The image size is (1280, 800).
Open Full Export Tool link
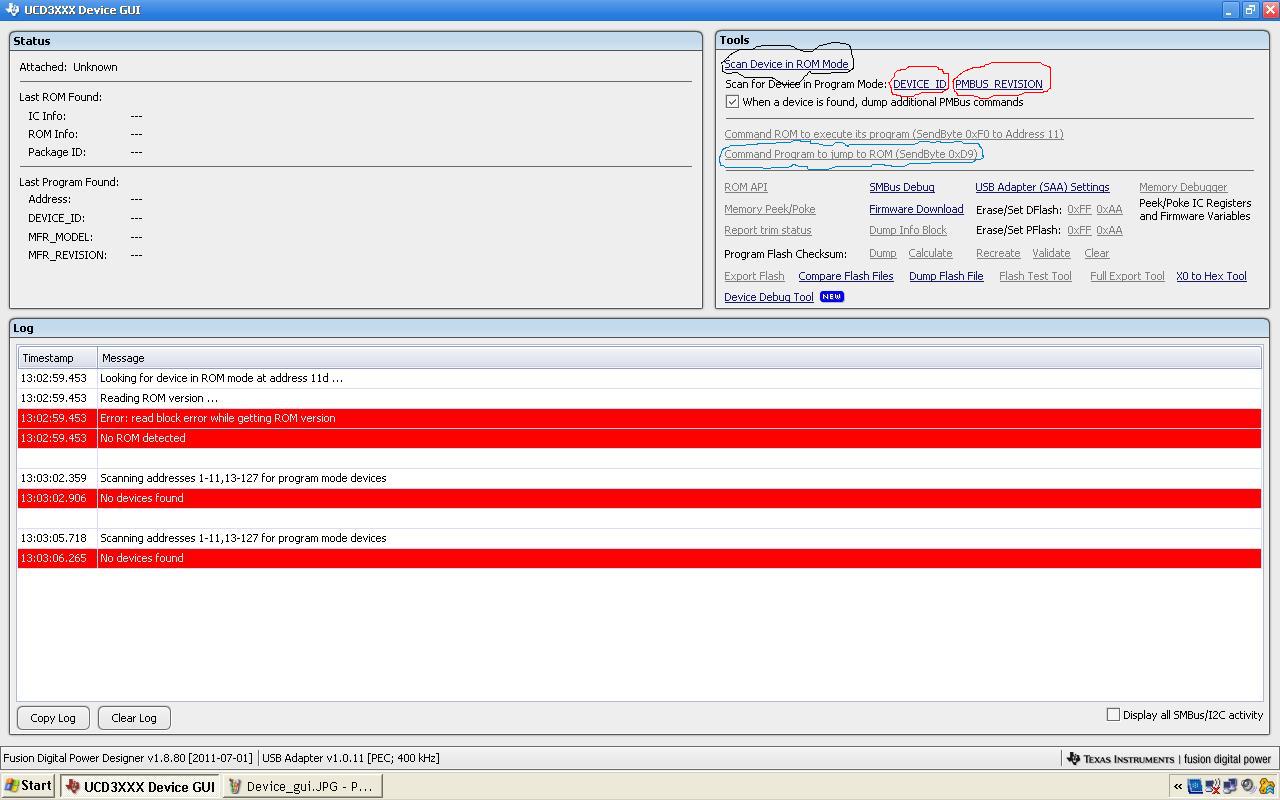[x=1126, y=276]
